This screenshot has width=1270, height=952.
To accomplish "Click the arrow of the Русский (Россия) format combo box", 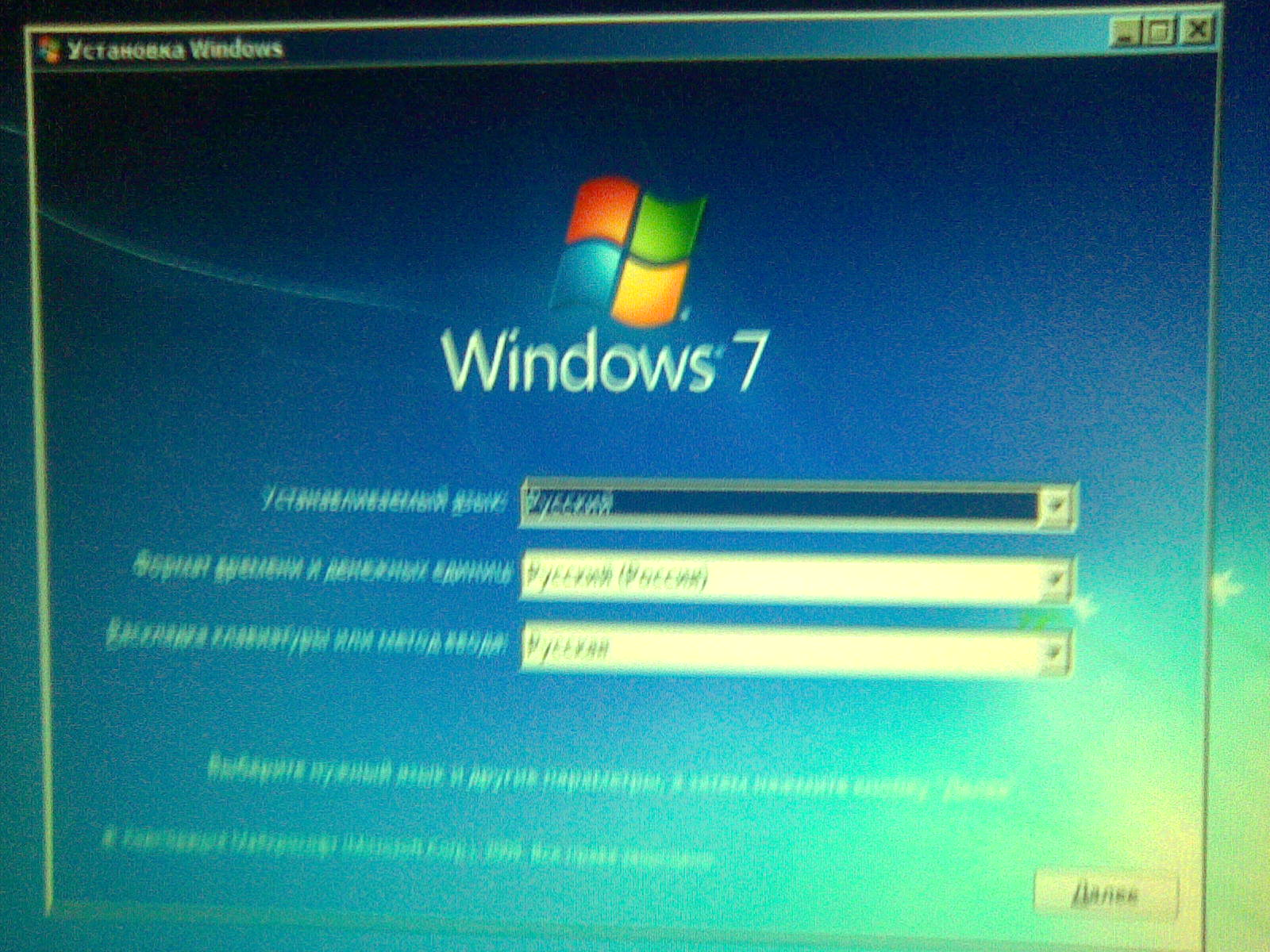I will click(1054, 579).
